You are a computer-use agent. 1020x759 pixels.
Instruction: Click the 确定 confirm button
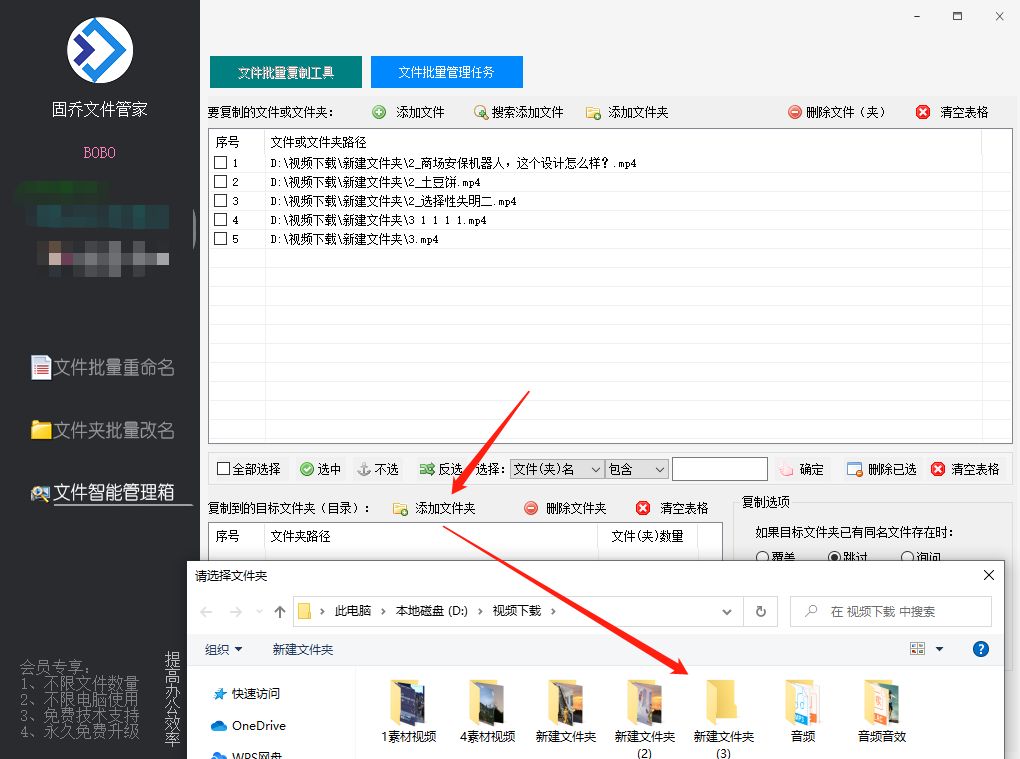[x=801, y=469]
